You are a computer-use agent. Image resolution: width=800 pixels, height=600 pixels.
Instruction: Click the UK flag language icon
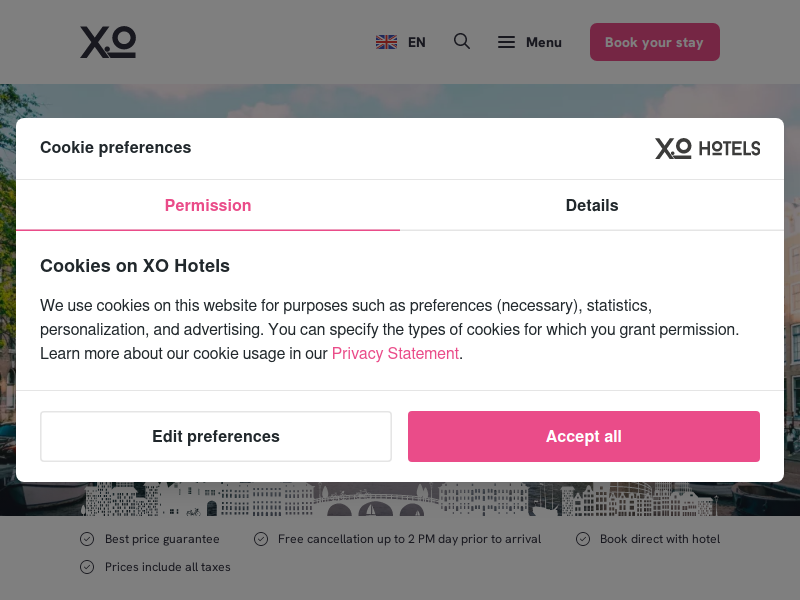click(386, 42)
